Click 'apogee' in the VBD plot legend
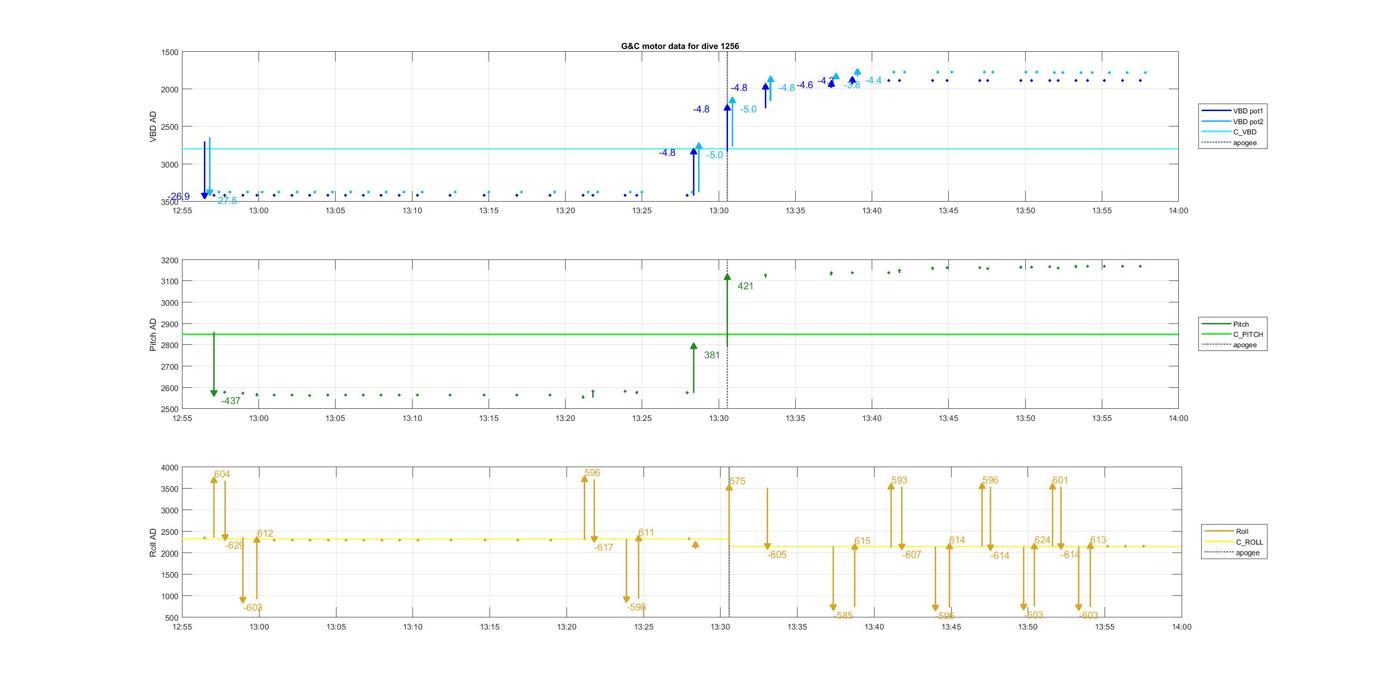Image resolution: width=1400 pixels, height=693 pixels. [x=1245, y=143]
